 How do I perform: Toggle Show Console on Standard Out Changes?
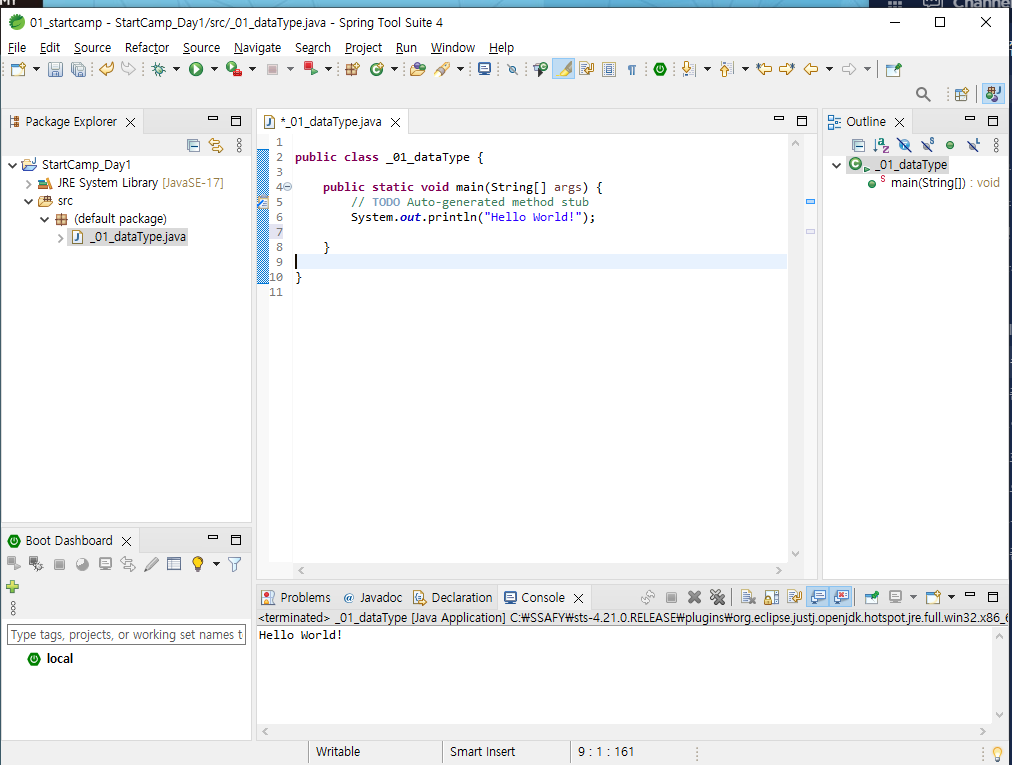coord(818,597)
